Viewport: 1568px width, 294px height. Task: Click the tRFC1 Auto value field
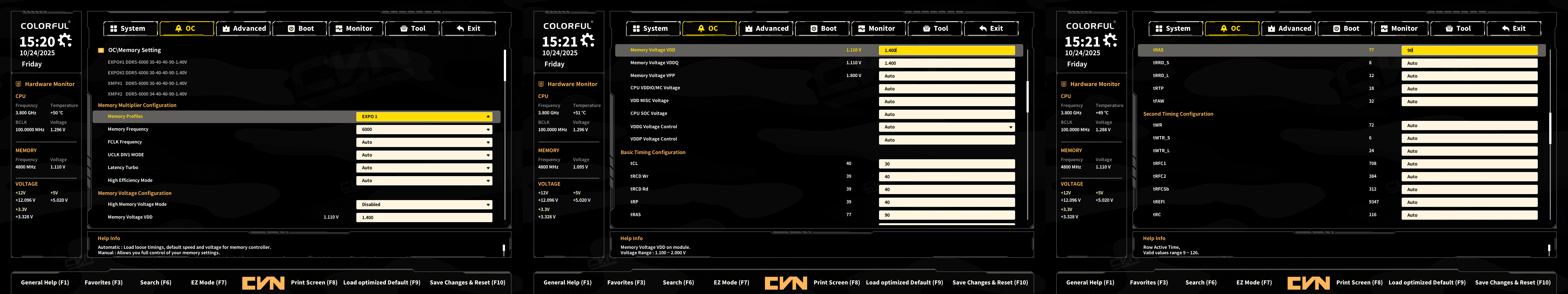point(1469,164)
